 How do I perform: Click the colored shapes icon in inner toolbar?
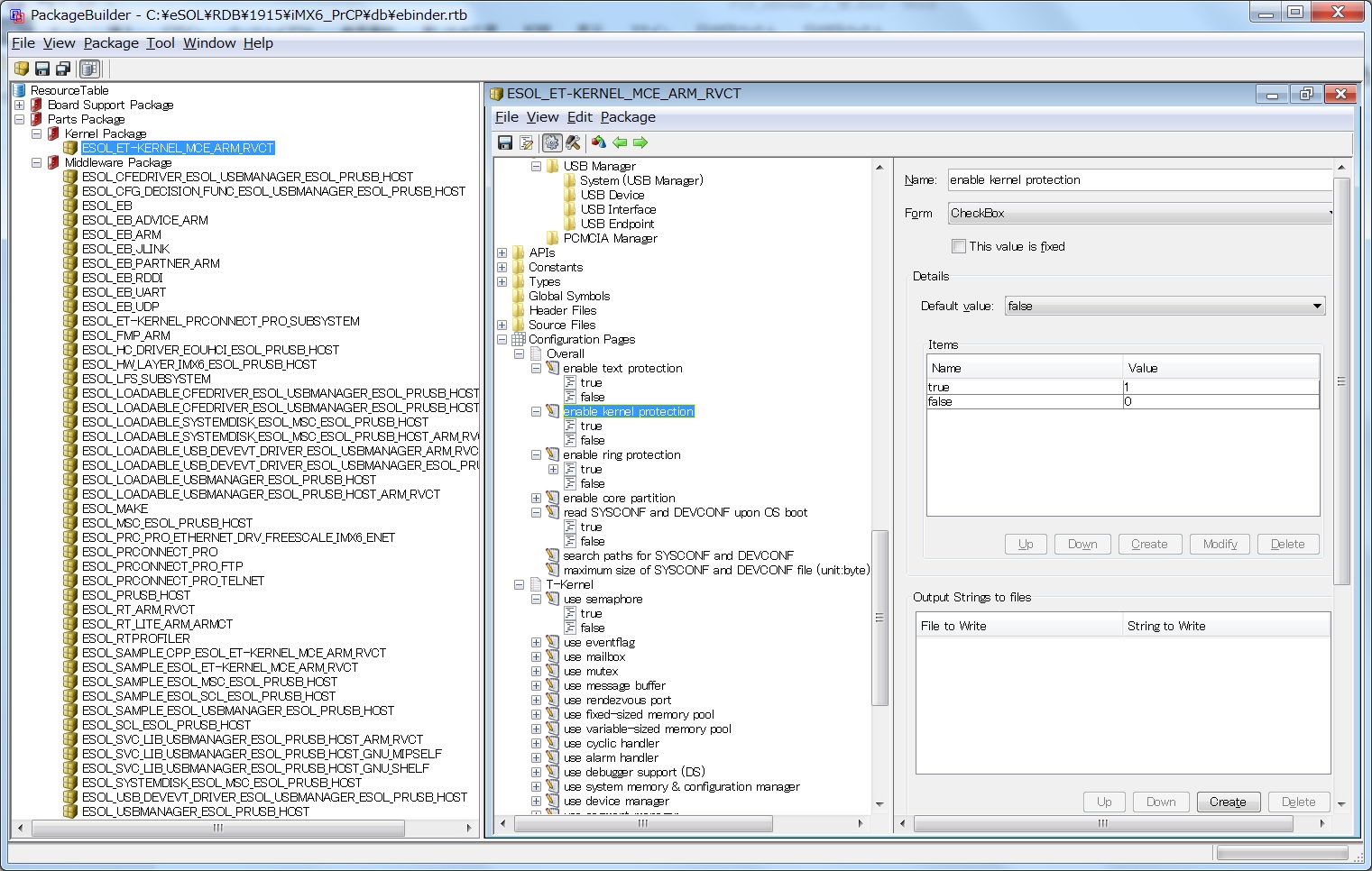pos(598,142)
